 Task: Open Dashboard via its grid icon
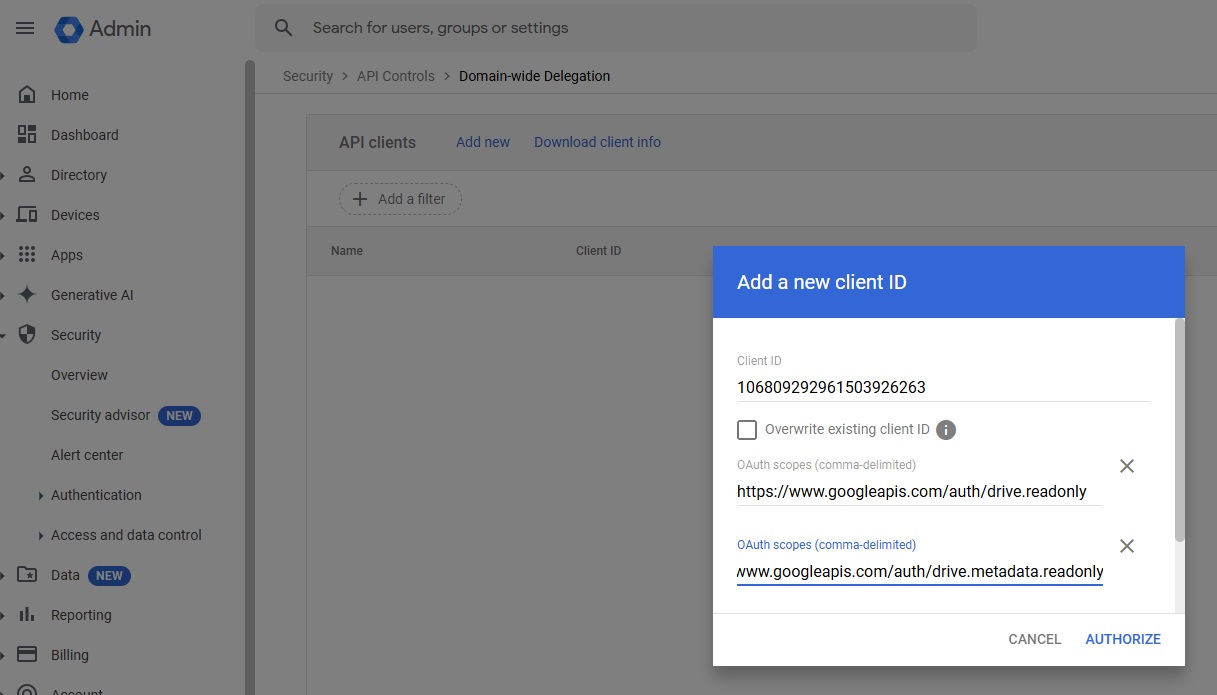(x=27, y=135)
